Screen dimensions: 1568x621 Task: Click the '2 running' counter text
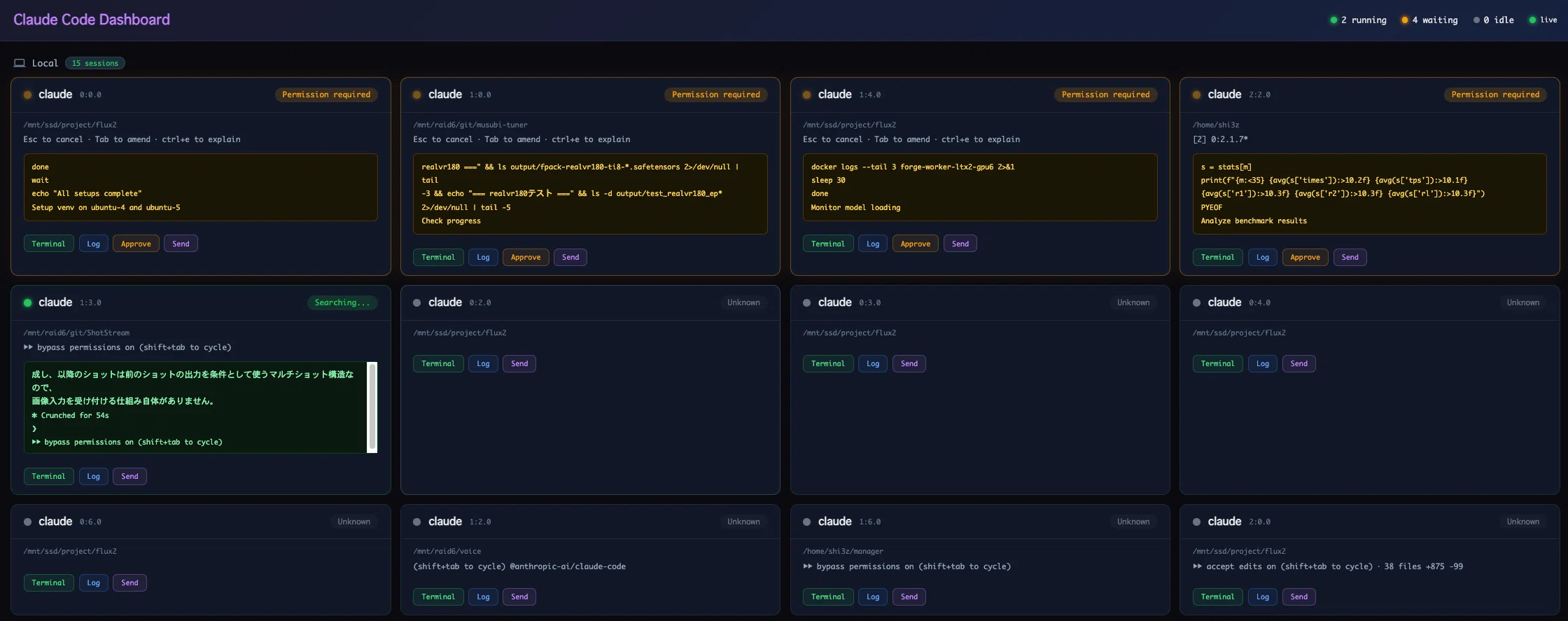point(1364,20)
